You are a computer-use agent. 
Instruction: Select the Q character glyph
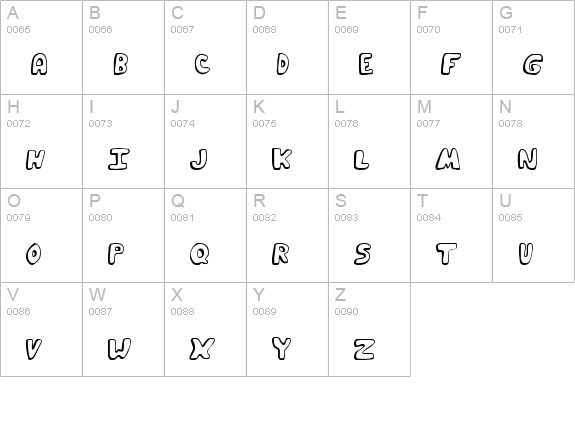(x=200, y=254)
